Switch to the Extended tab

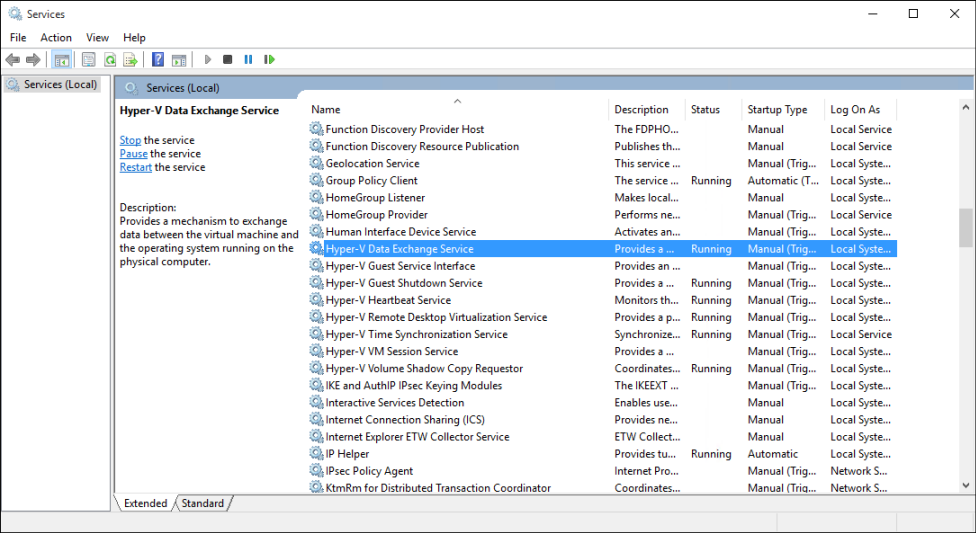[x=146, y=503]
